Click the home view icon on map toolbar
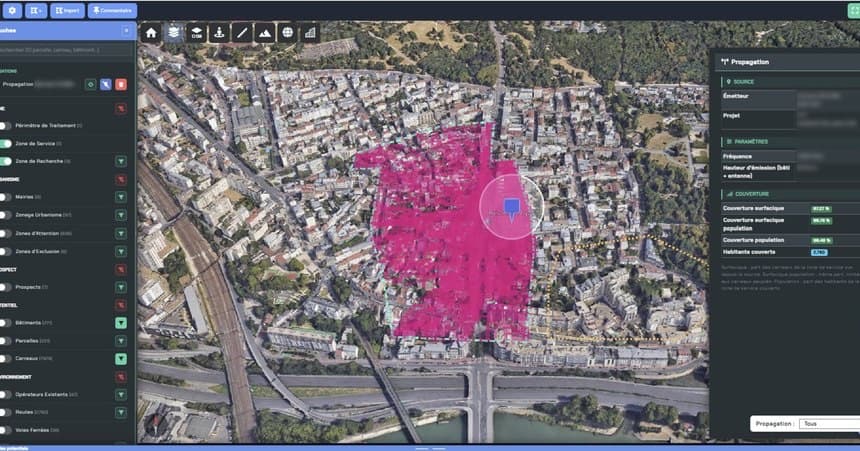Screen dimensions: 860x451 [x=151, y=33]
